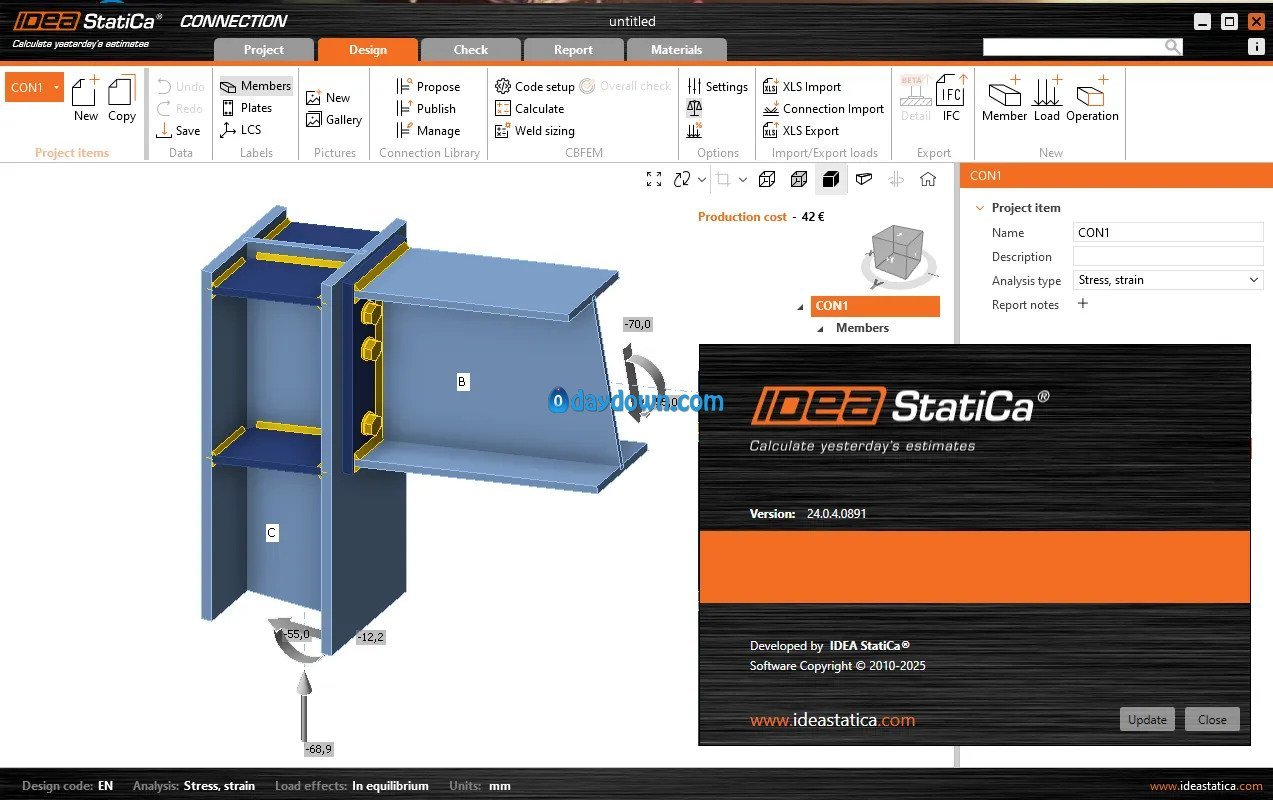Click the perspective box view icon
The width and height of the screenshot is (1273, 800).
point(864,179)
